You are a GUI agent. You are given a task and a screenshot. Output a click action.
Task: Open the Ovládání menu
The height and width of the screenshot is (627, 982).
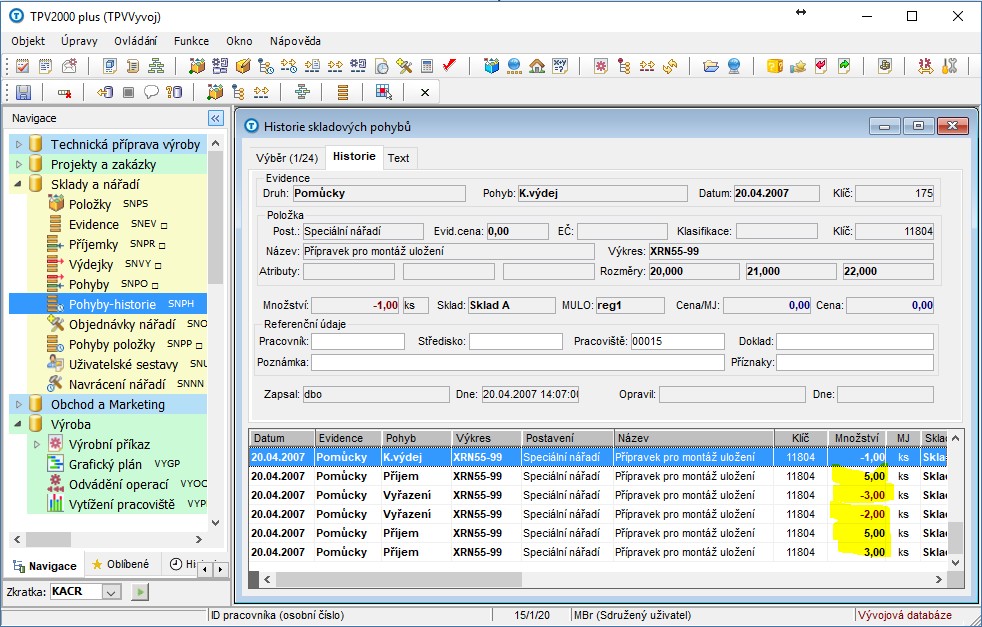pos(135,41)
